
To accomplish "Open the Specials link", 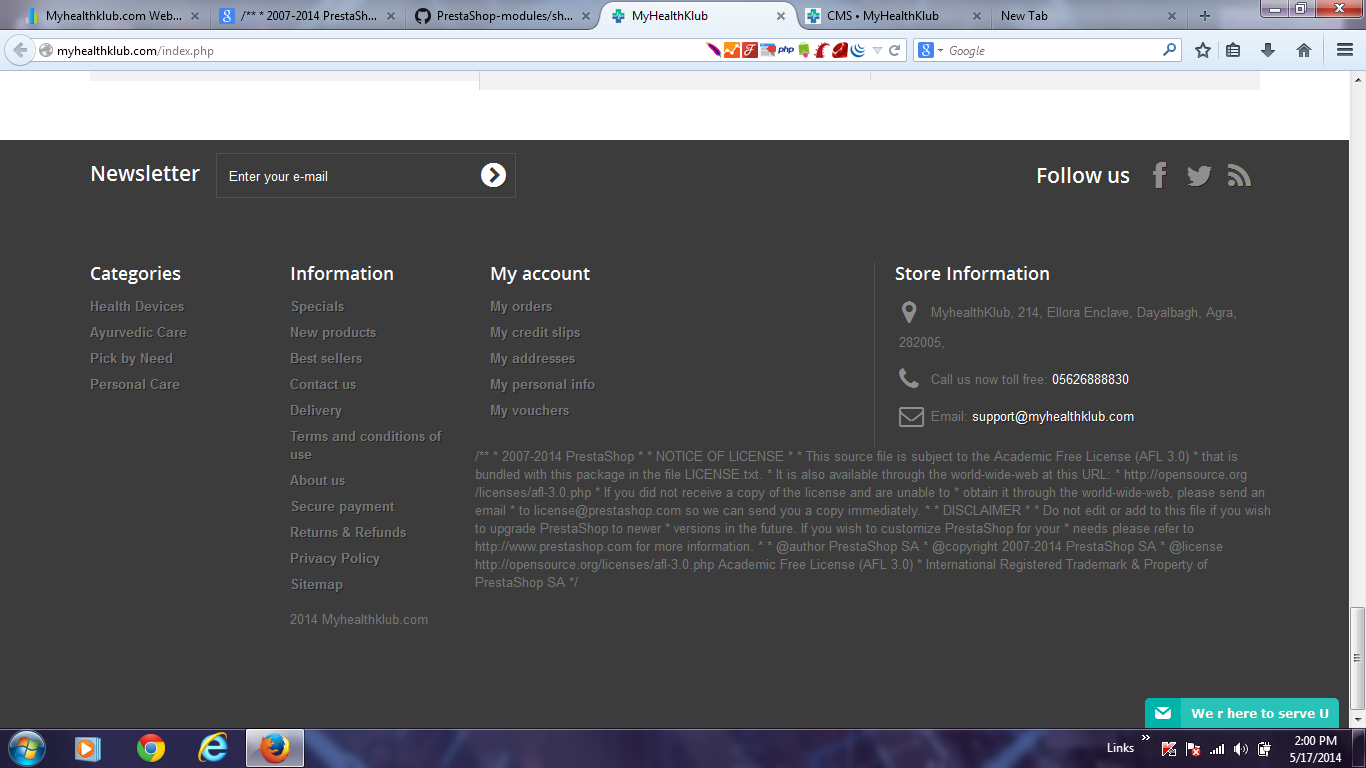I will 317,306.
